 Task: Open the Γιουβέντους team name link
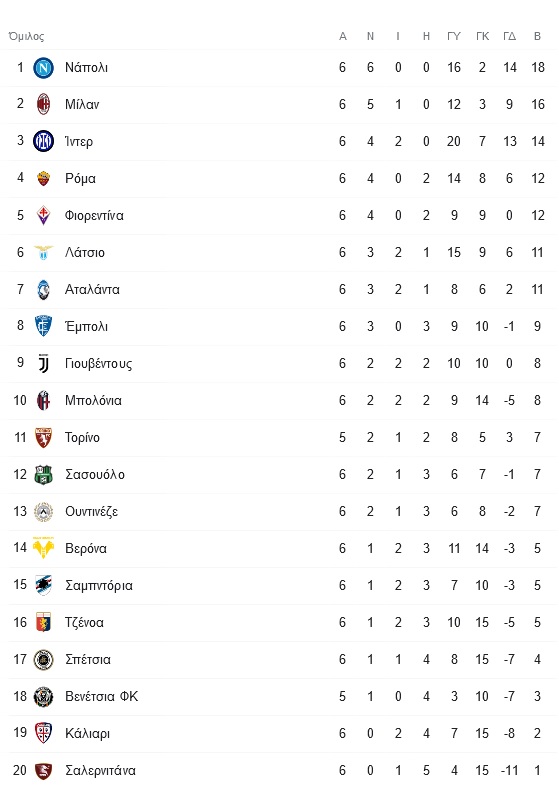coord(98,363)
